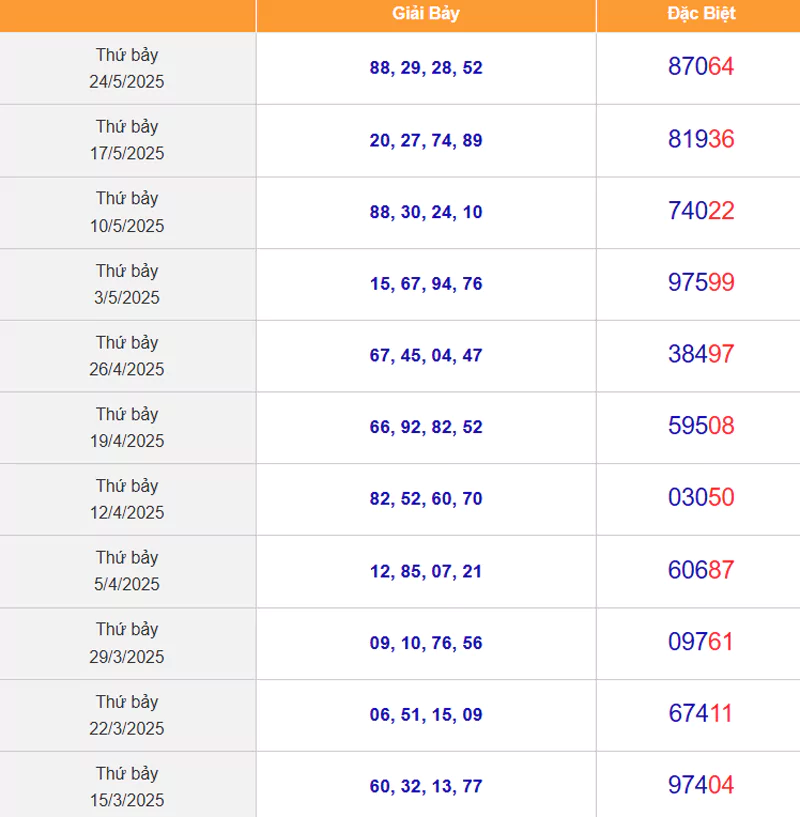Select the 17/5/2025 date cell
The image size is (800, 817).
click(127, 140)
